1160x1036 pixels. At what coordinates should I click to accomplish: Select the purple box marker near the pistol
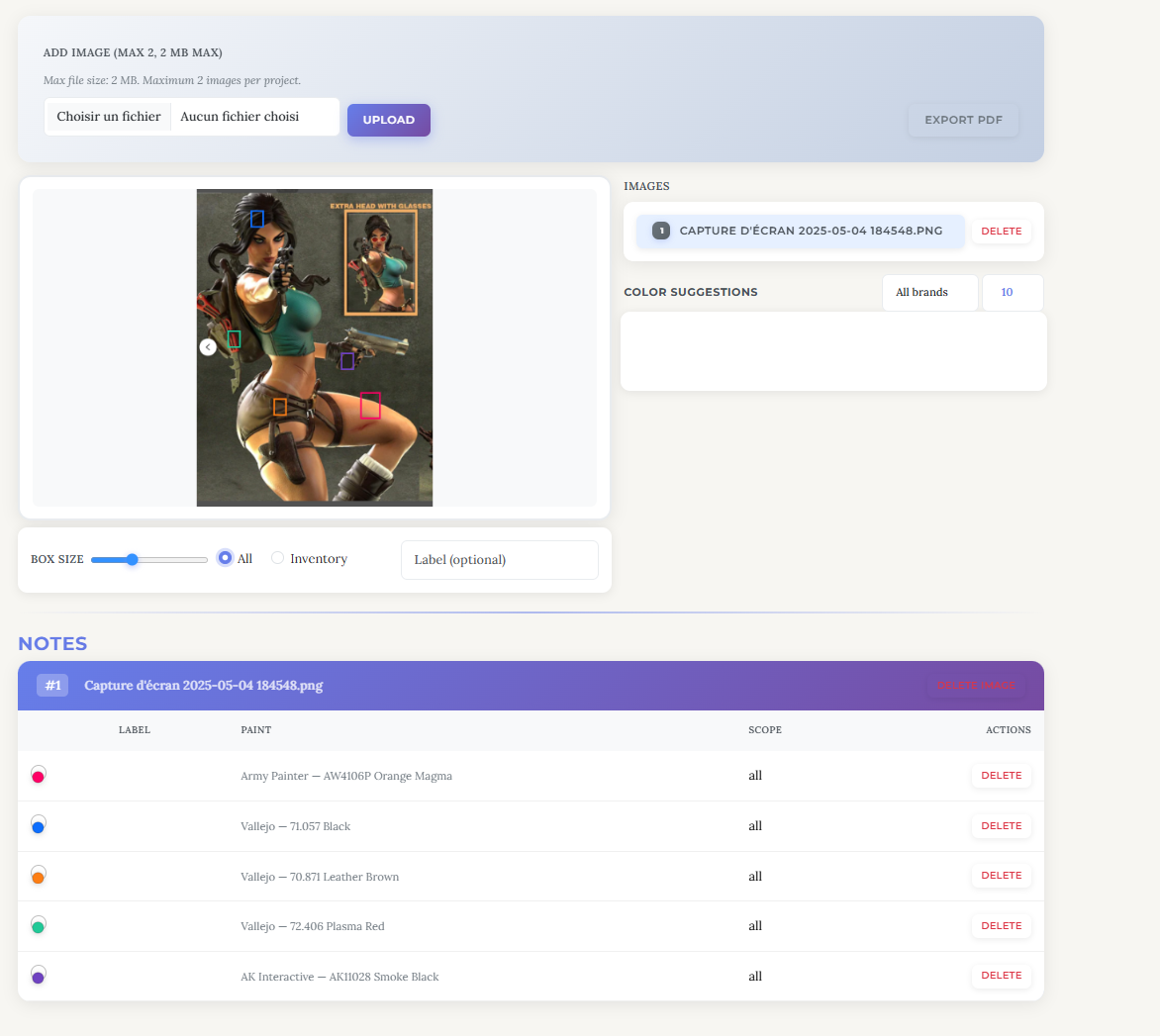(347, 361)
